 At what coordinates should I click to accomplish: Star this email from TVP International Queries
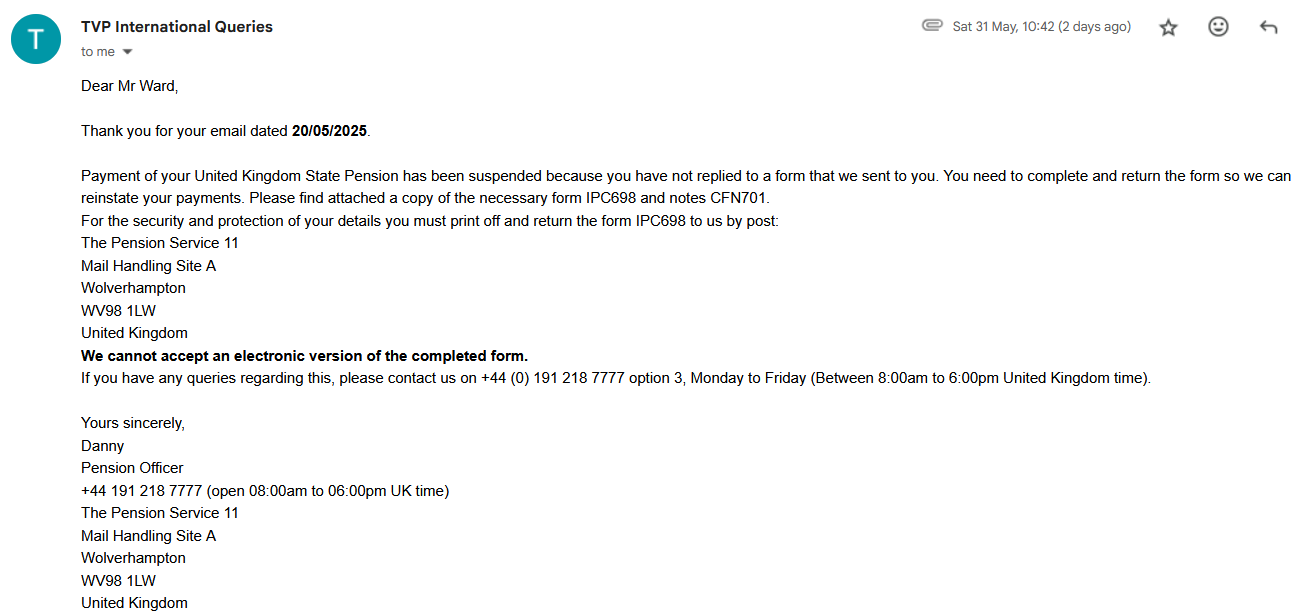coord(1168,28)
